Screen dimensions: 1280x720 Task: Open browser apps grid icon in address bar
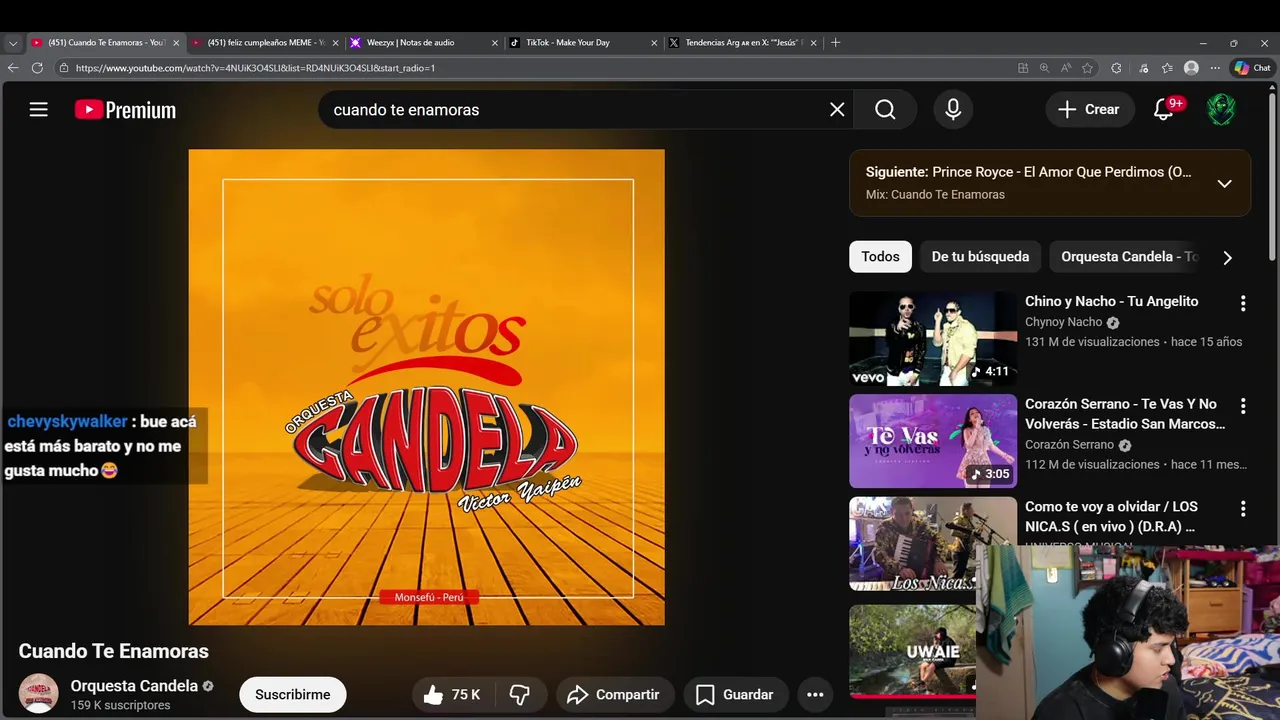coord(1022,68)
